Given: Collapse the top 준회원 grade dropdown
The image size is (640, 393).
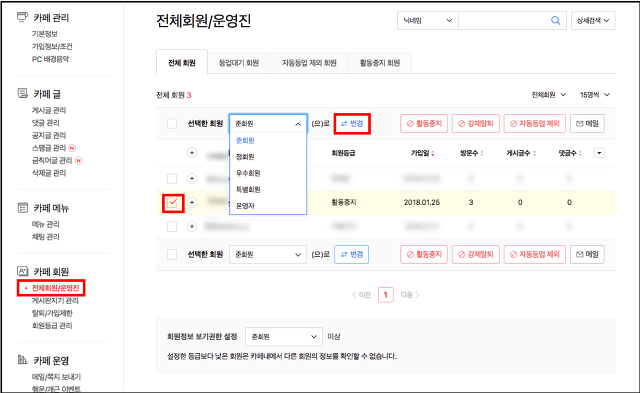Looking at the screenshot, I should pyautogui.click(x=268, y=124).
